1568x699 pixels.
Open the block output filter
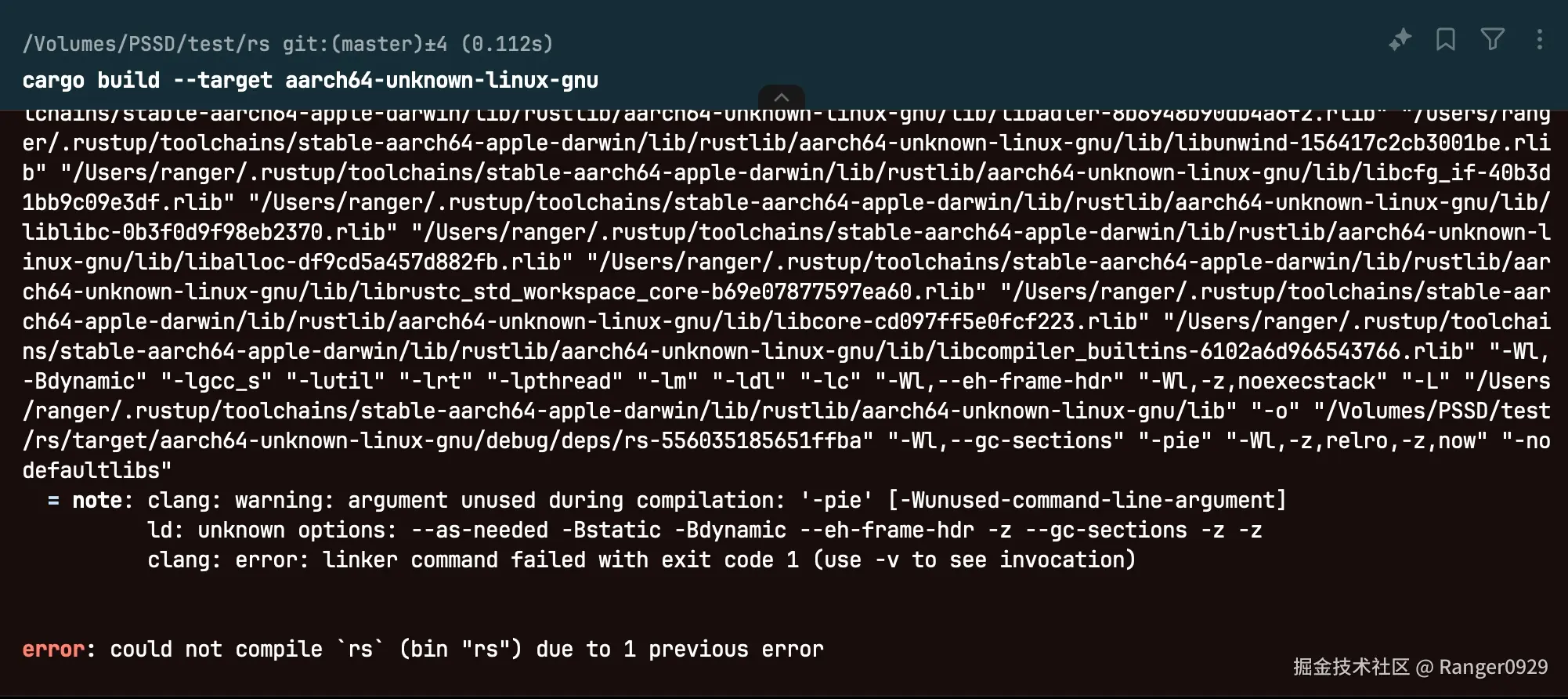(x=1492, y=39)
